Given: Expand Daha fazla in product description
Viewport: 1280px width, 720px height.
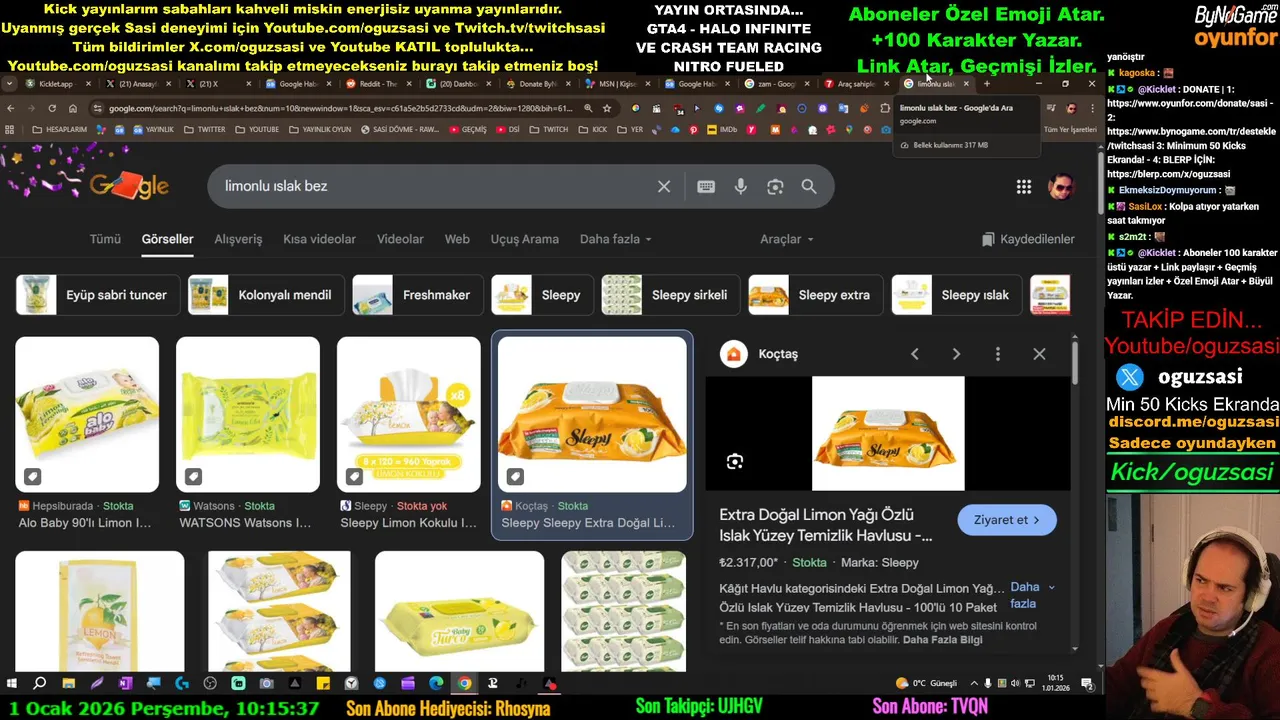Looking at the screenshot, I should coord(1032,595).
